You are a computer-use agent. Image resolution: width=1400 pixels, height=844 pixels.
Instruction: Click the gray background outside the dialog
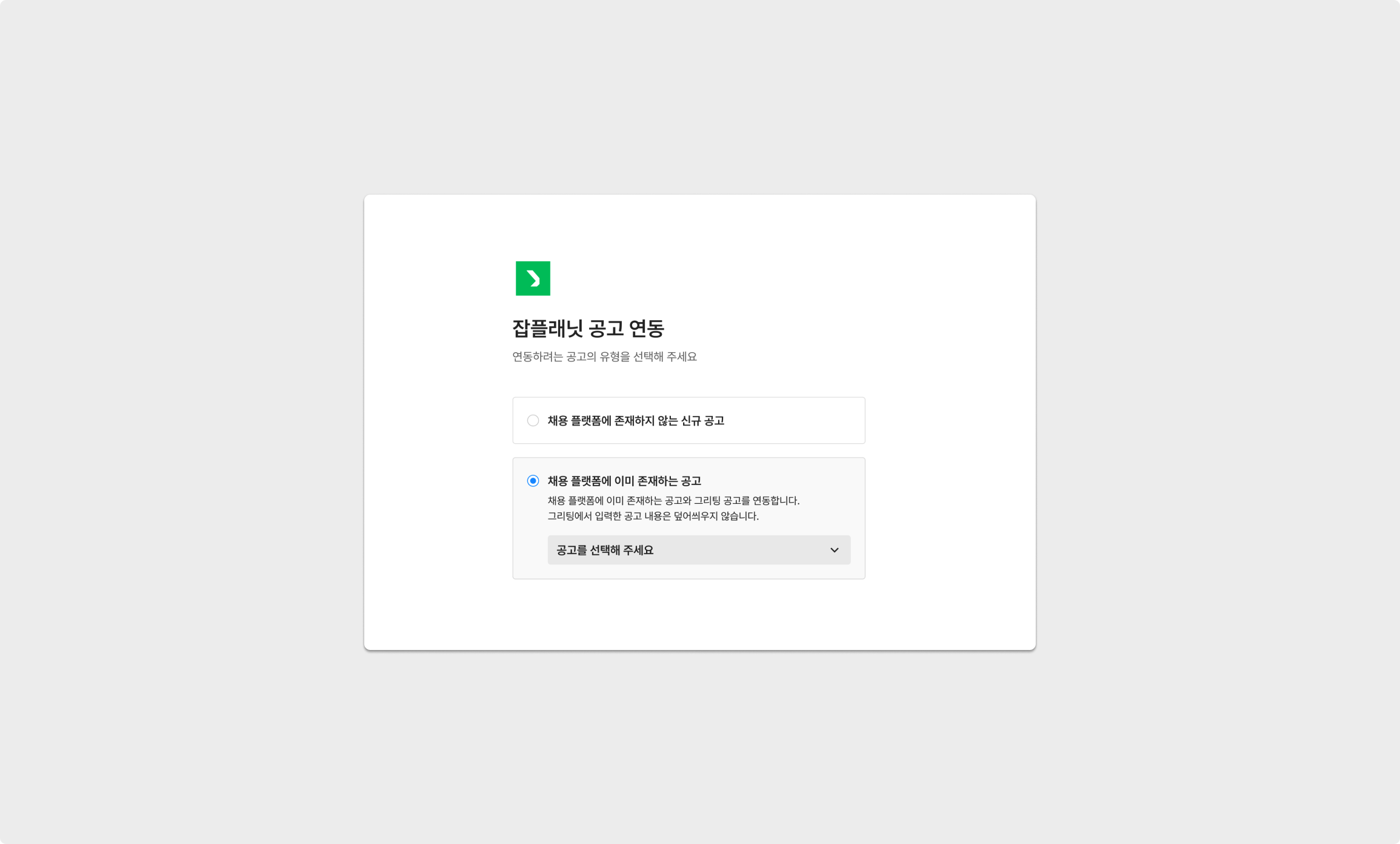[182, 424]
